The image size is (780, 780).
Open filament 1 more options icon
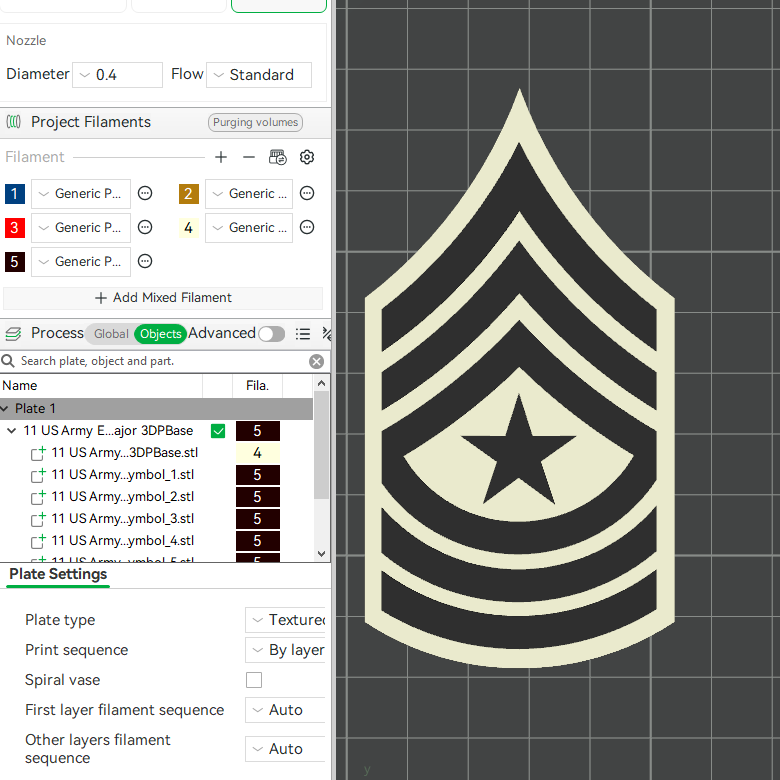click(145, 193)
